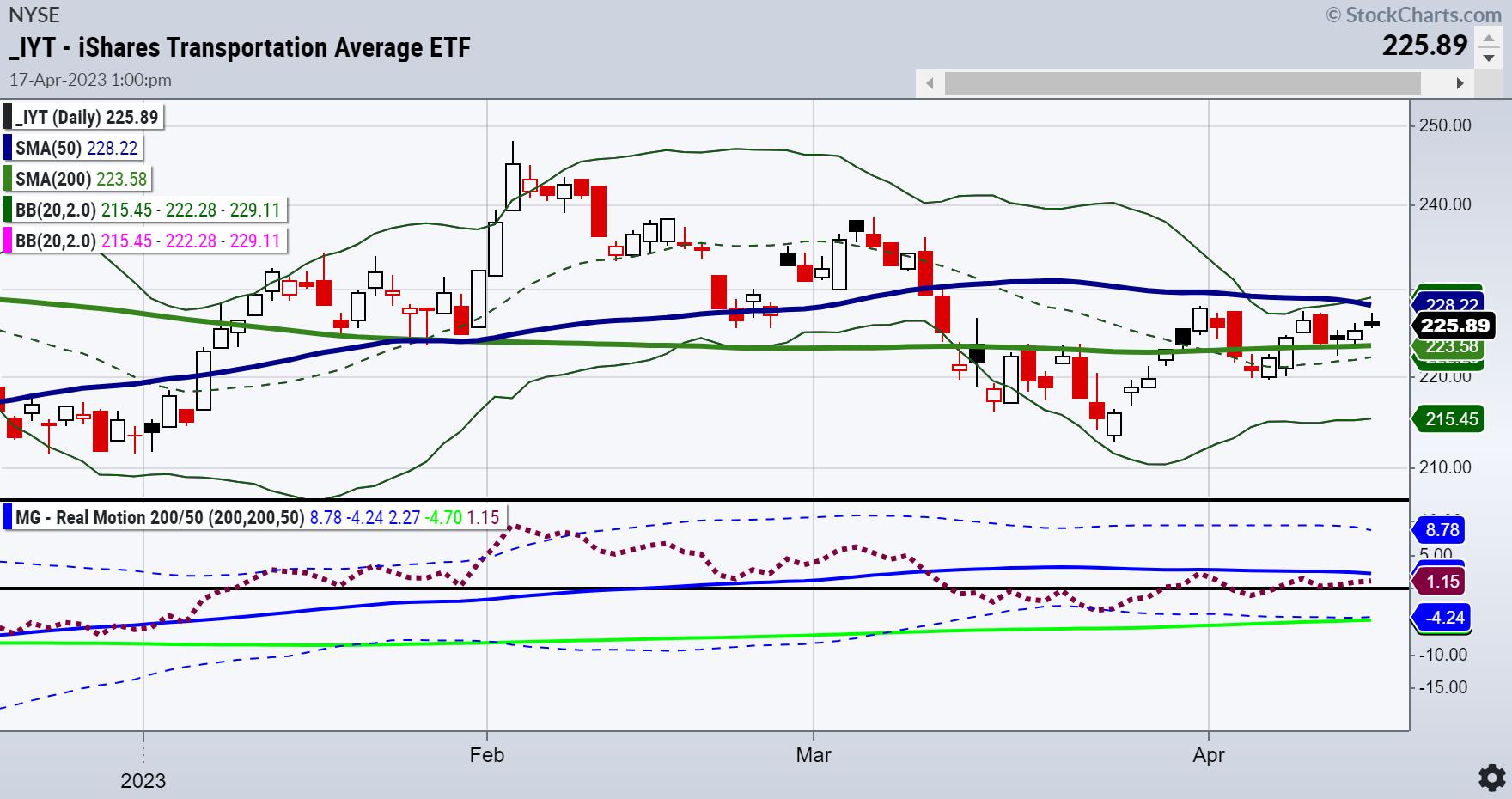This screenshot has width=1512, height=799.
Task: Open chart settings gear icon
Action: (1492, 777)
